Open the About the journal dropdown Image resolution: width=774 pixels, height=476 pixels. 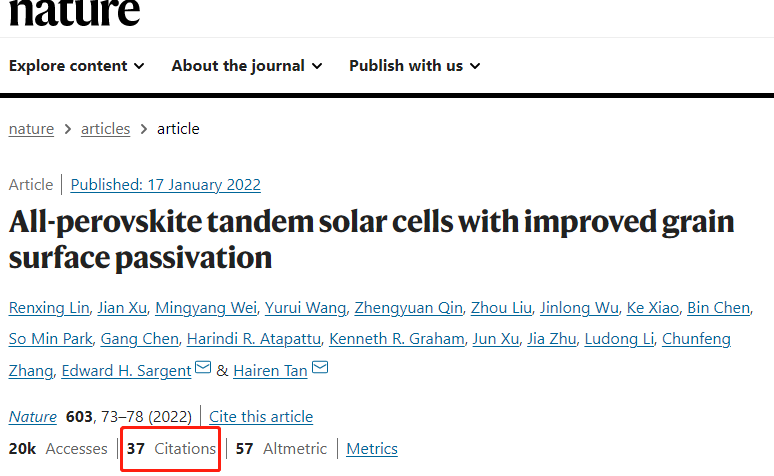click(247, 66)
